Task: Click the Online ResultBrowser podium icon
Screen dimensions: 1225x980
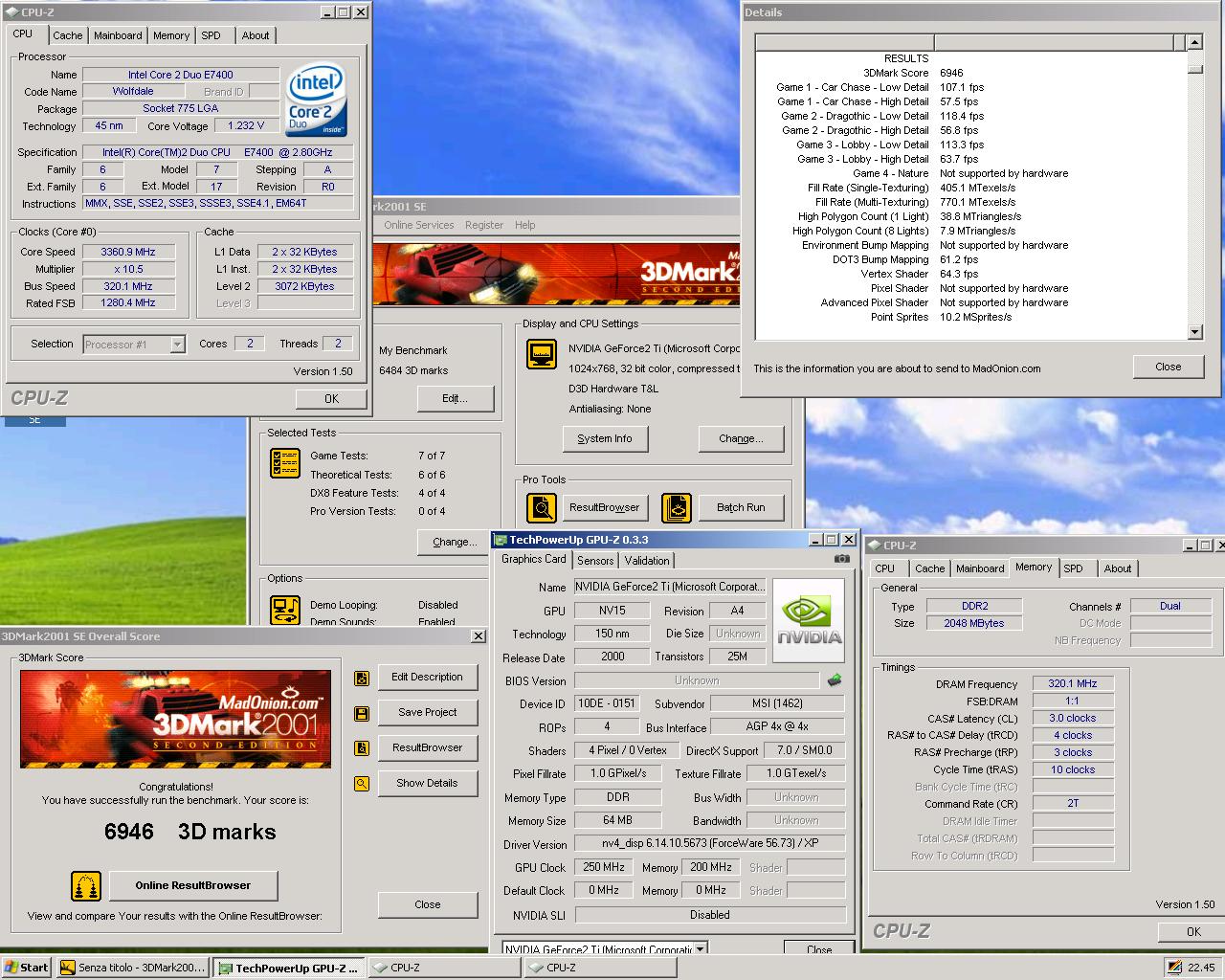Action: point(86,886)
